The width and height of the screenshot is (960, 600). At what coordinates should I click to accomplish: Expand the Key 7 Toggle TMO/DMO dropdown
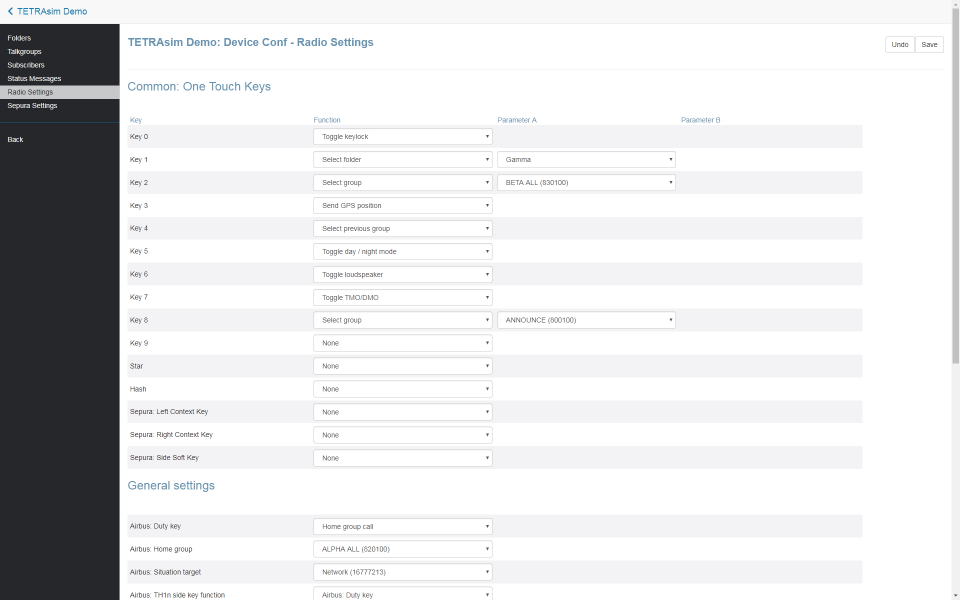(402, 298)
